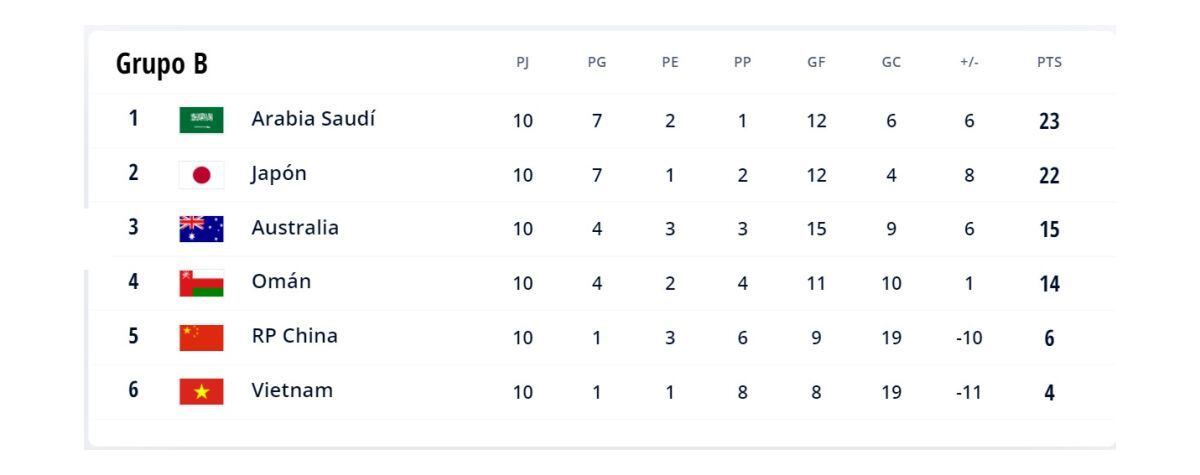Click the +/- goal difference header
Viewport: 1200px width, 475px height.
point(970,63)
